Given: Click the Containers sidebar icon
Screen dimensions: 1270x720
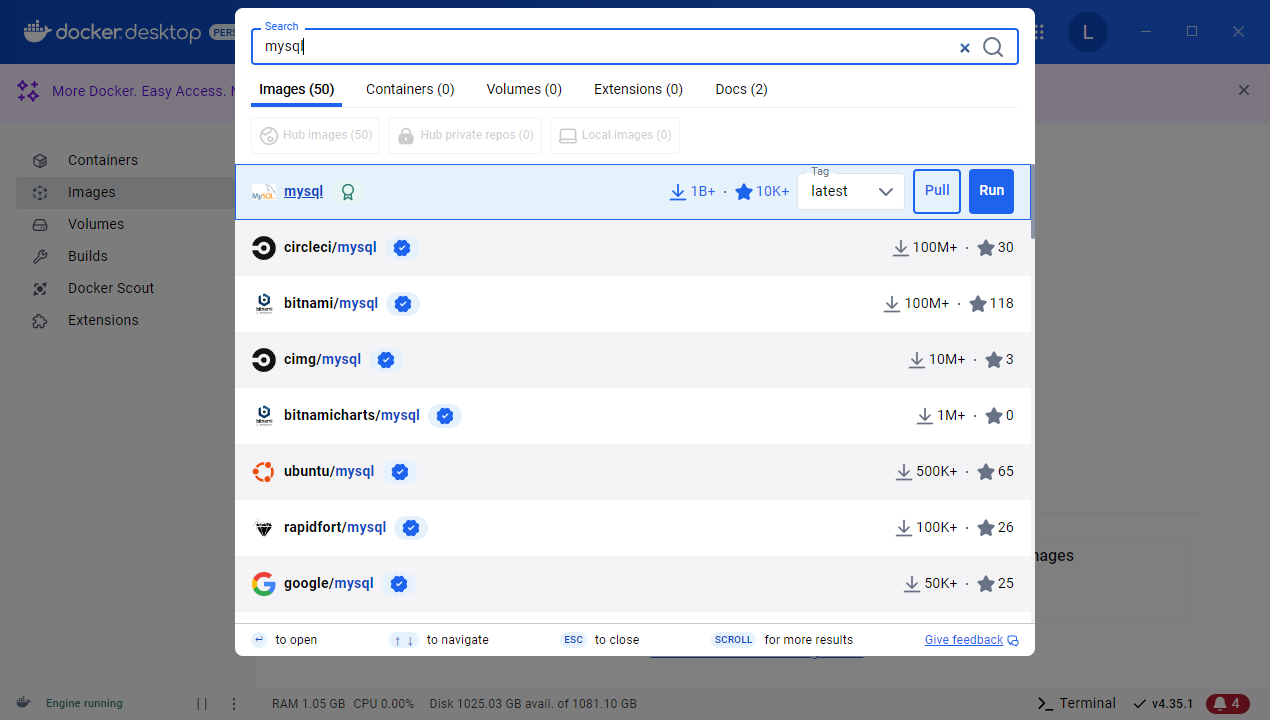Looking at the screenshot, I should (x=40, y=160).
